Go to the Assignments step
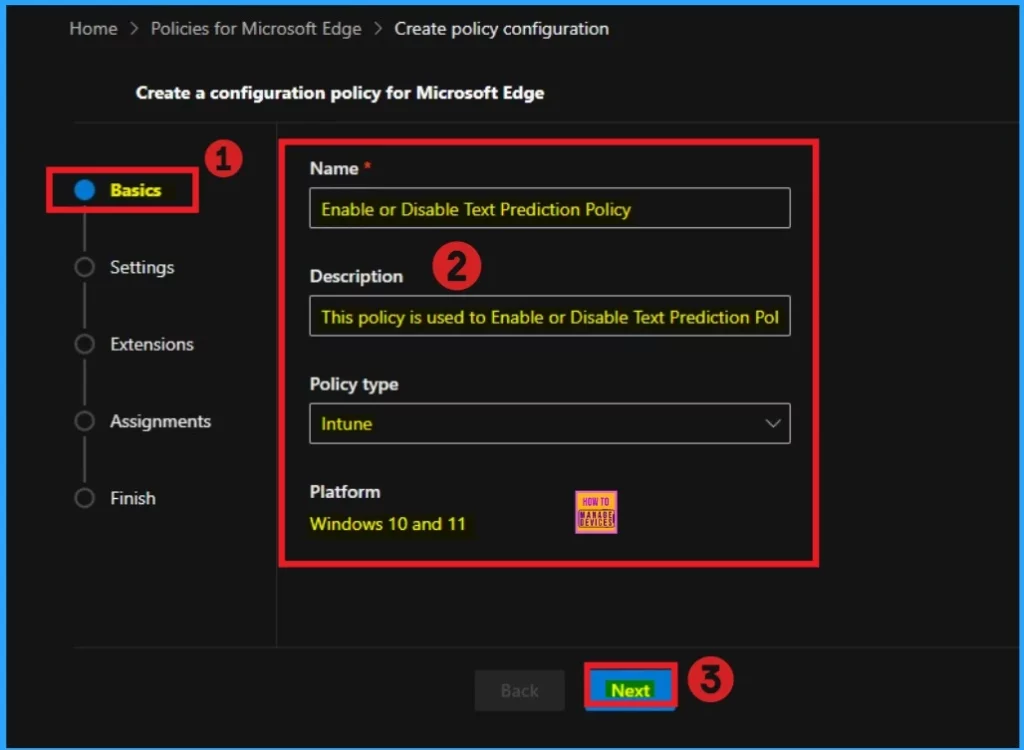The width and height of the screenshot is (1024, 750). [160, 421]
